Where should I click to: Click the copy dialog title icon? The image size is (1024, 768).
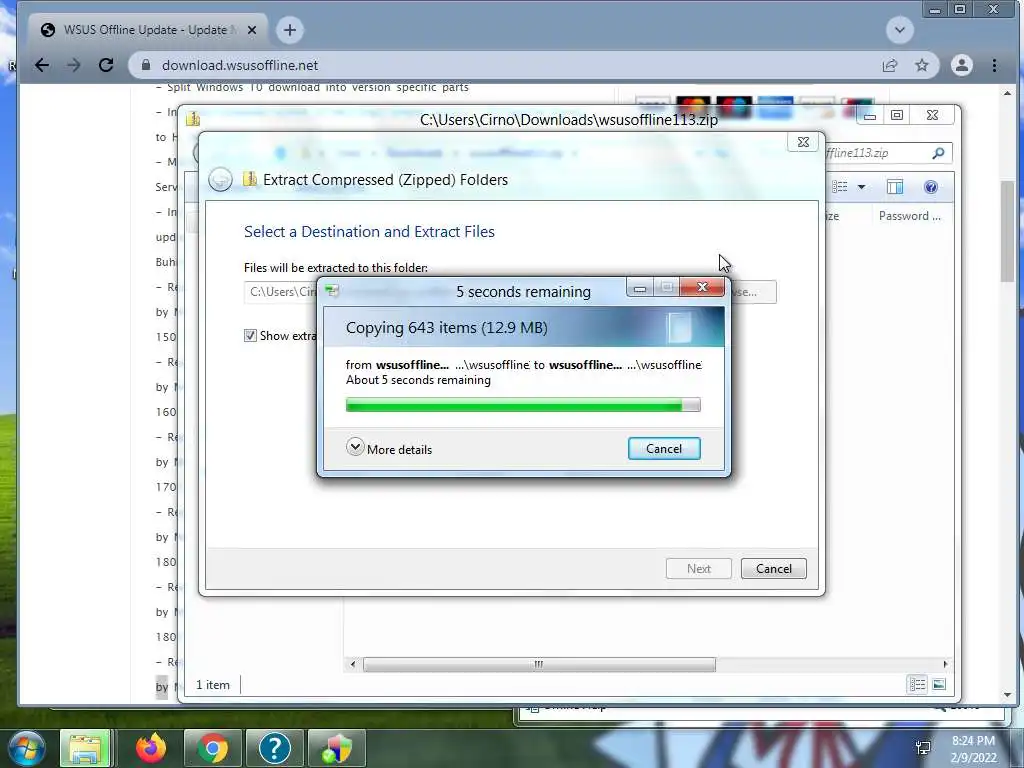pyautogui.click(x=332, y=291)
